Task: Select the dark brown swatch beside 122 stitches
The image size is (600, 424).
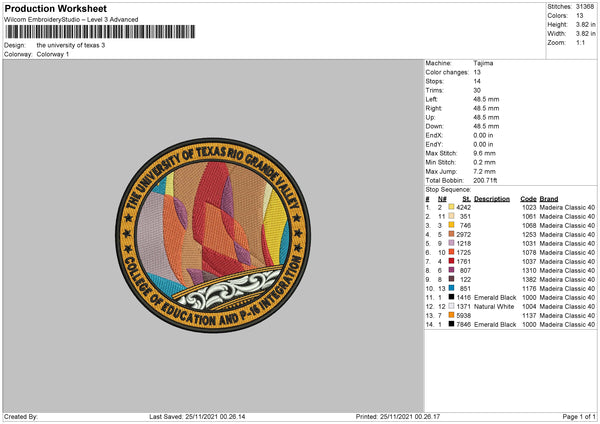Action: [x=451, y=279]
